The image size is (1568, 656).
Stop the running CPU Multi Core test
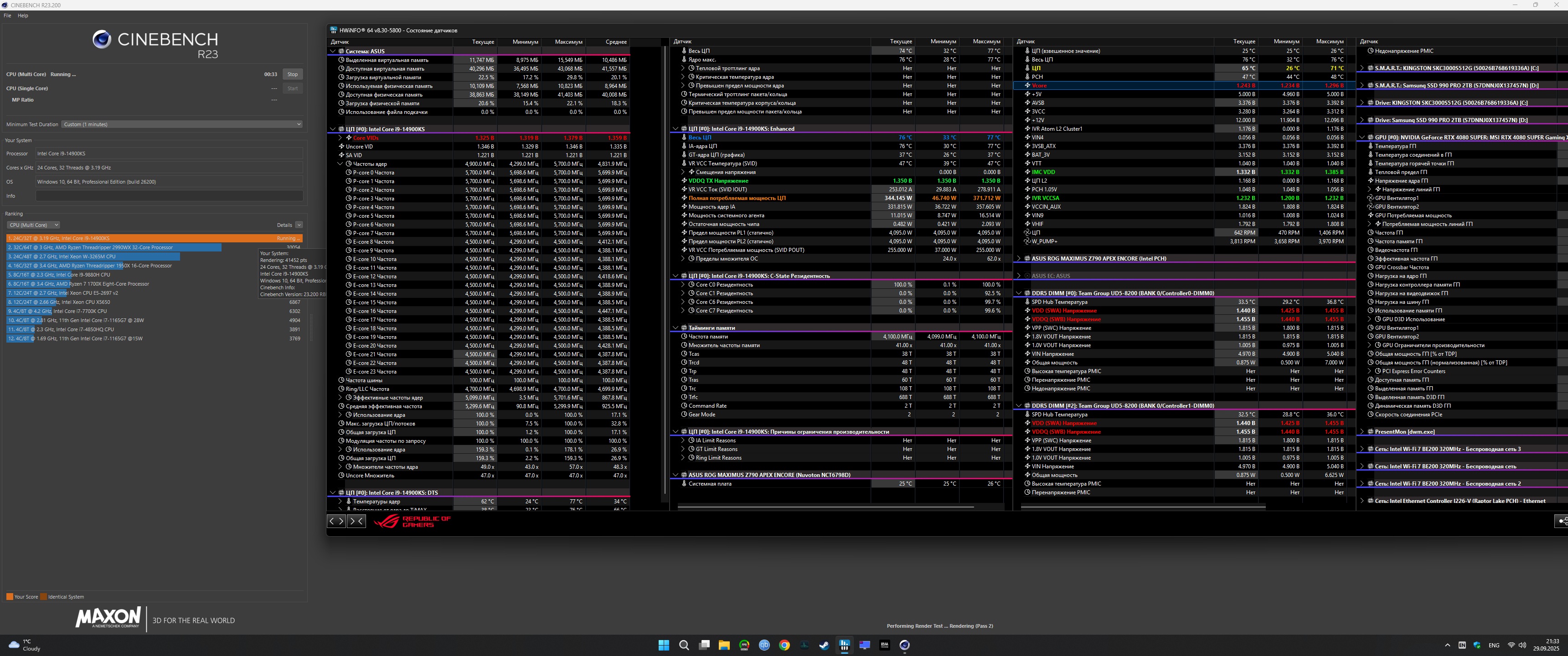point(292,74)
